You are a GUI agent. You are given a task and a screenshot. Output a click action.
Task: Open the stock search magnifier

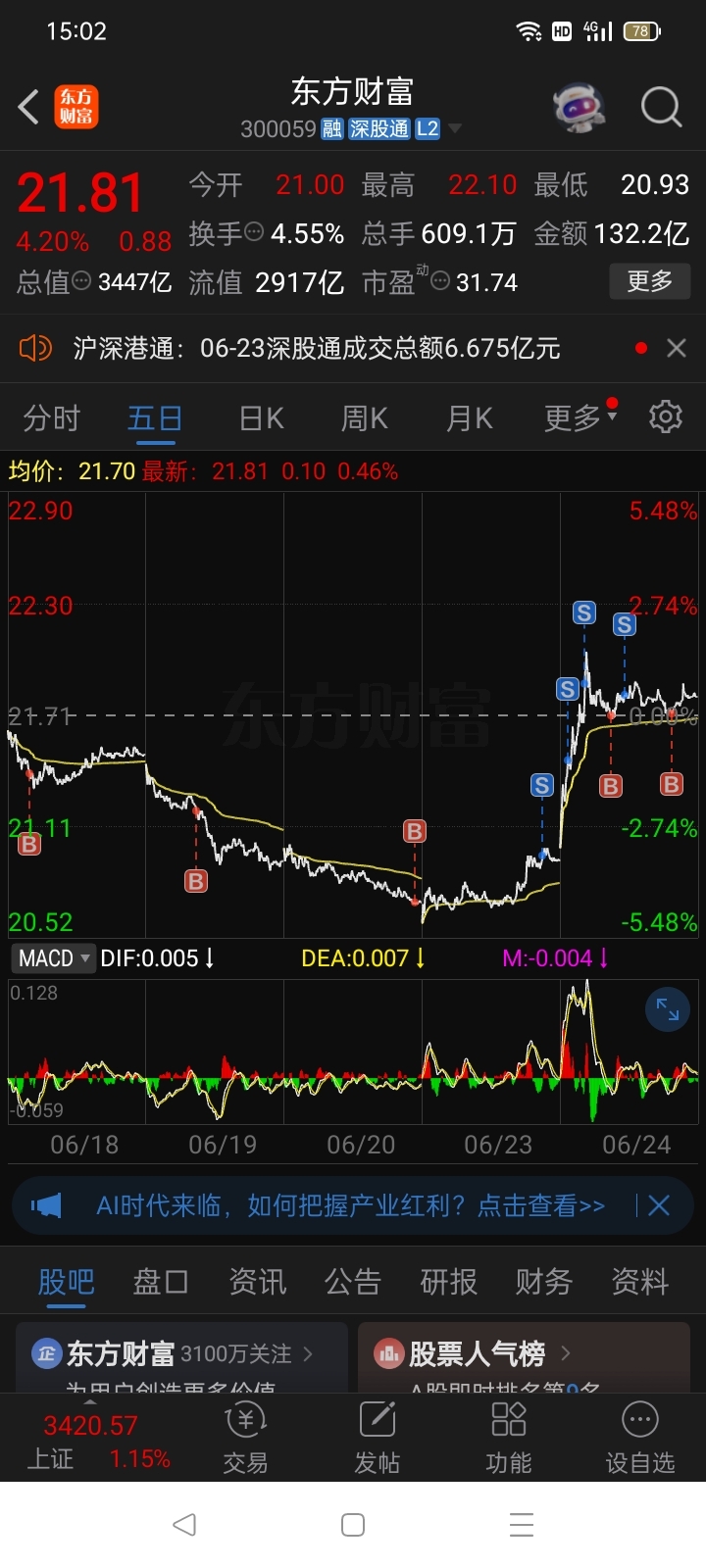coord(661,107)
